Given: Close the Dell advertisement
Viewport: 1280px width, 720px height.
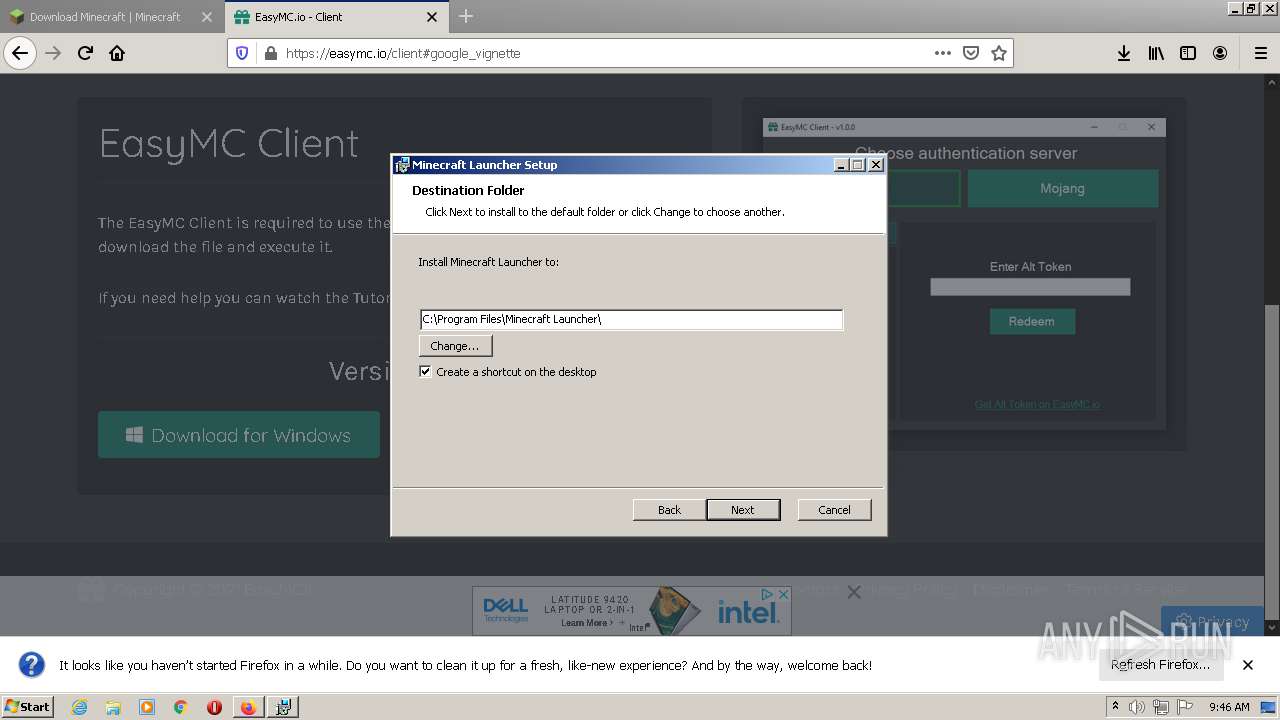Looking at the screenshot, I should click(783, 594).
